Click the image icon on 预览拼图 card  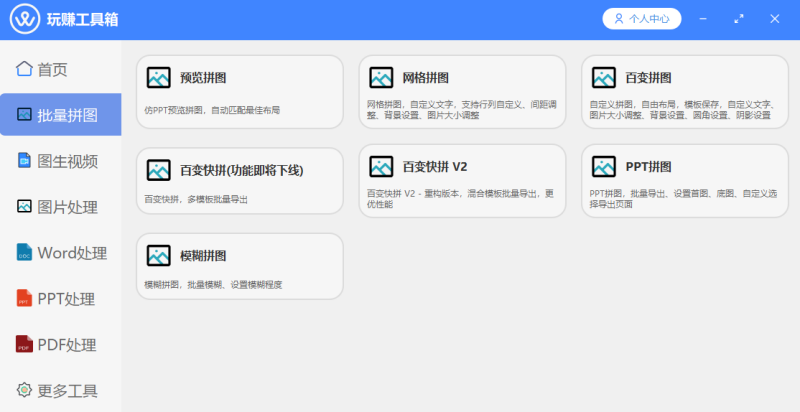[159, 78]
